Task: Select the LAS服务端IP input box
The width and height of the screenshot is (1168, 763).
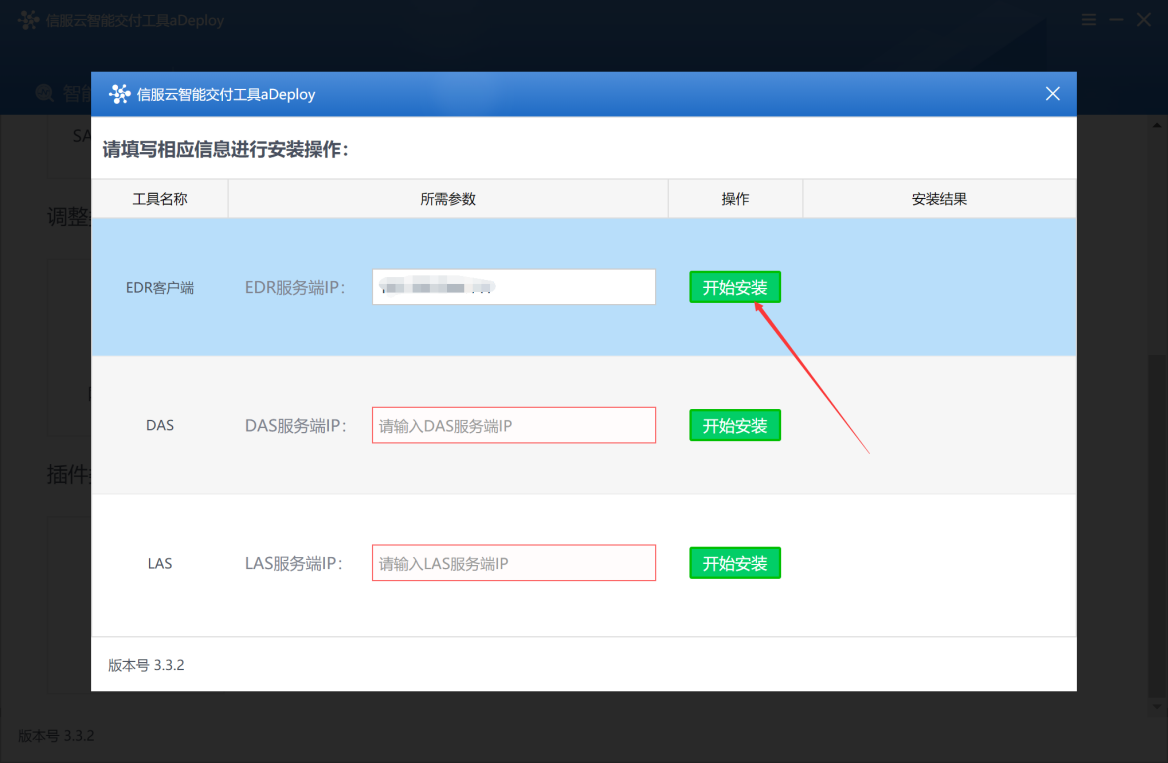Action: 513,563
